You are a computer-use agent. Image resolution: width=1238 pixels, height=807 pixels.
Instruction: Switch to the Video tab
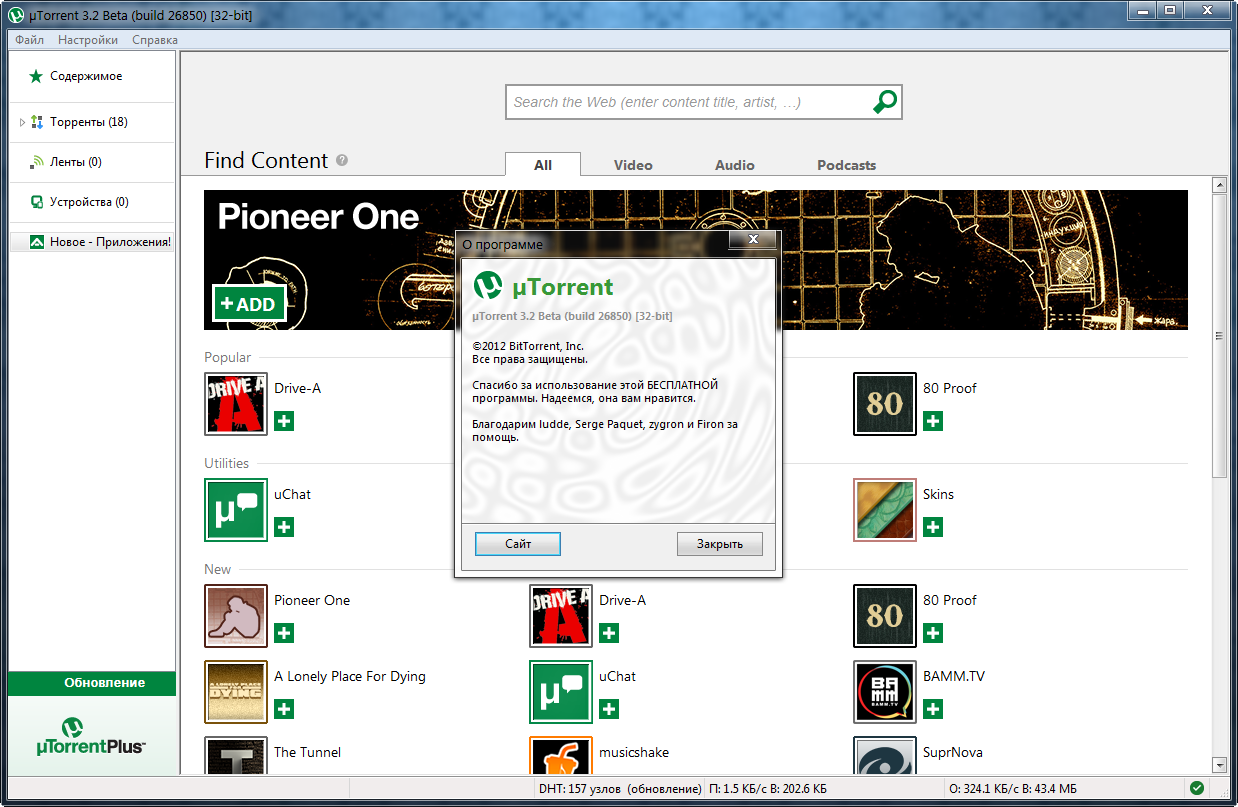tap(633, 165)
